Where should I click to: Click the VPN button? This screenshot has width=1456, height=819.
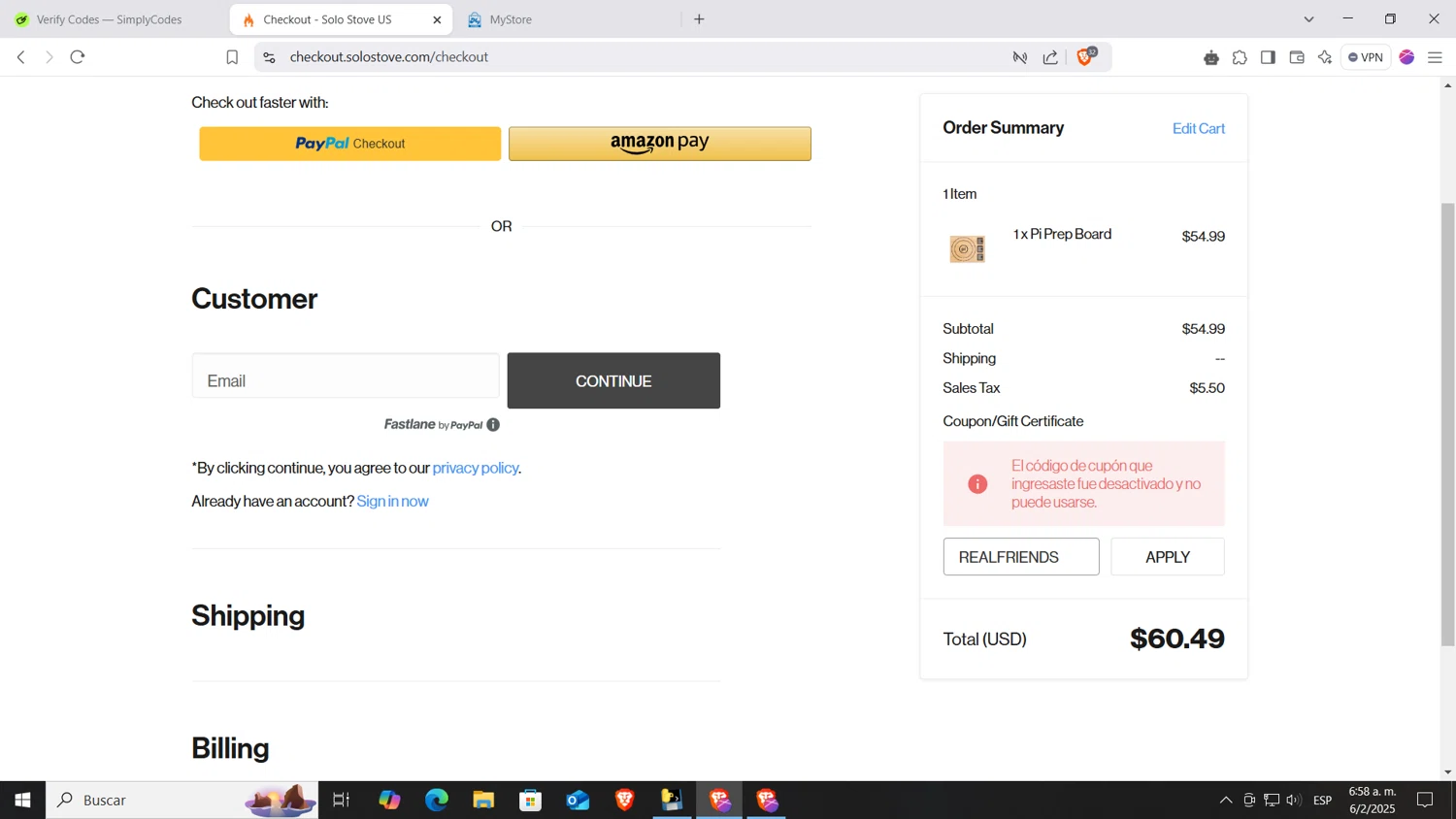pos(1366,57)
